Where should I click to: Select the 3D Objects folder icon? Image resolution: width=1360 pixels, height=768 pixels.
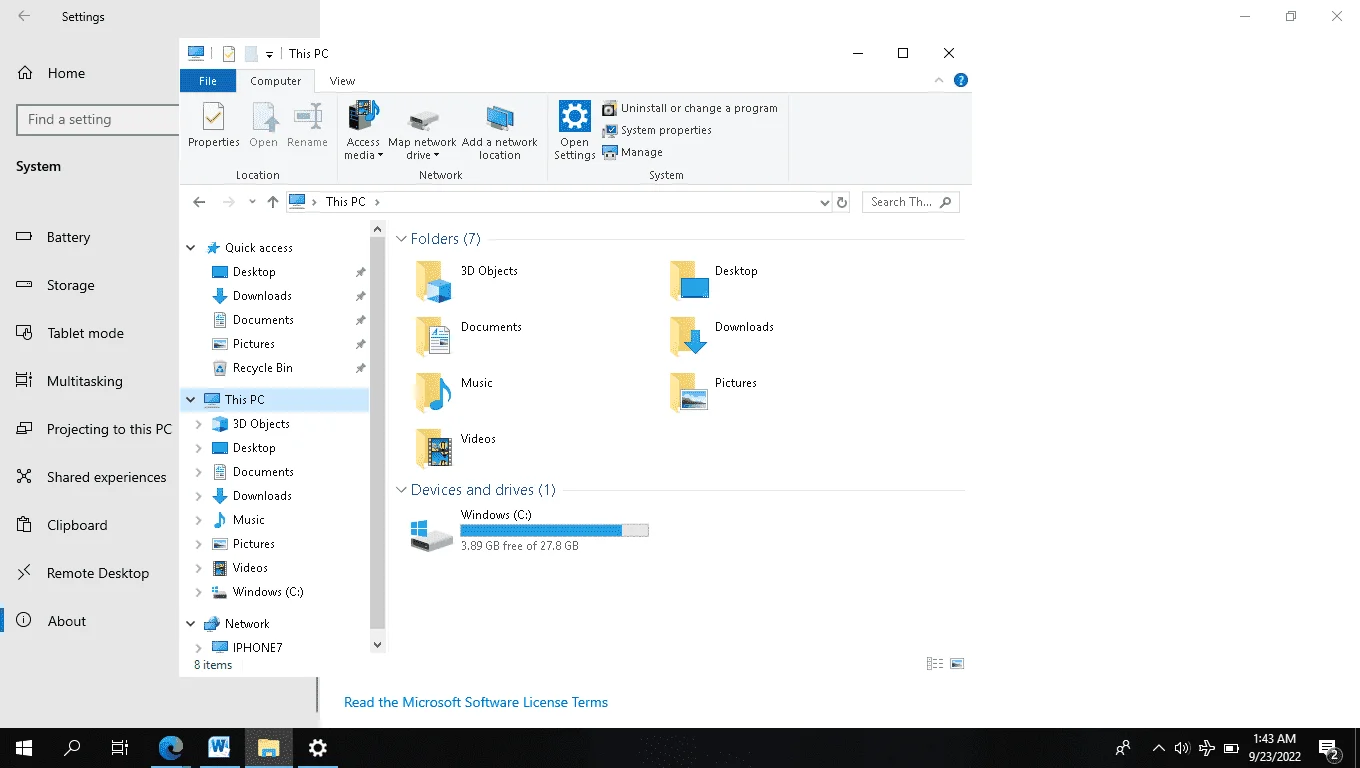click(x=434, y=282)
